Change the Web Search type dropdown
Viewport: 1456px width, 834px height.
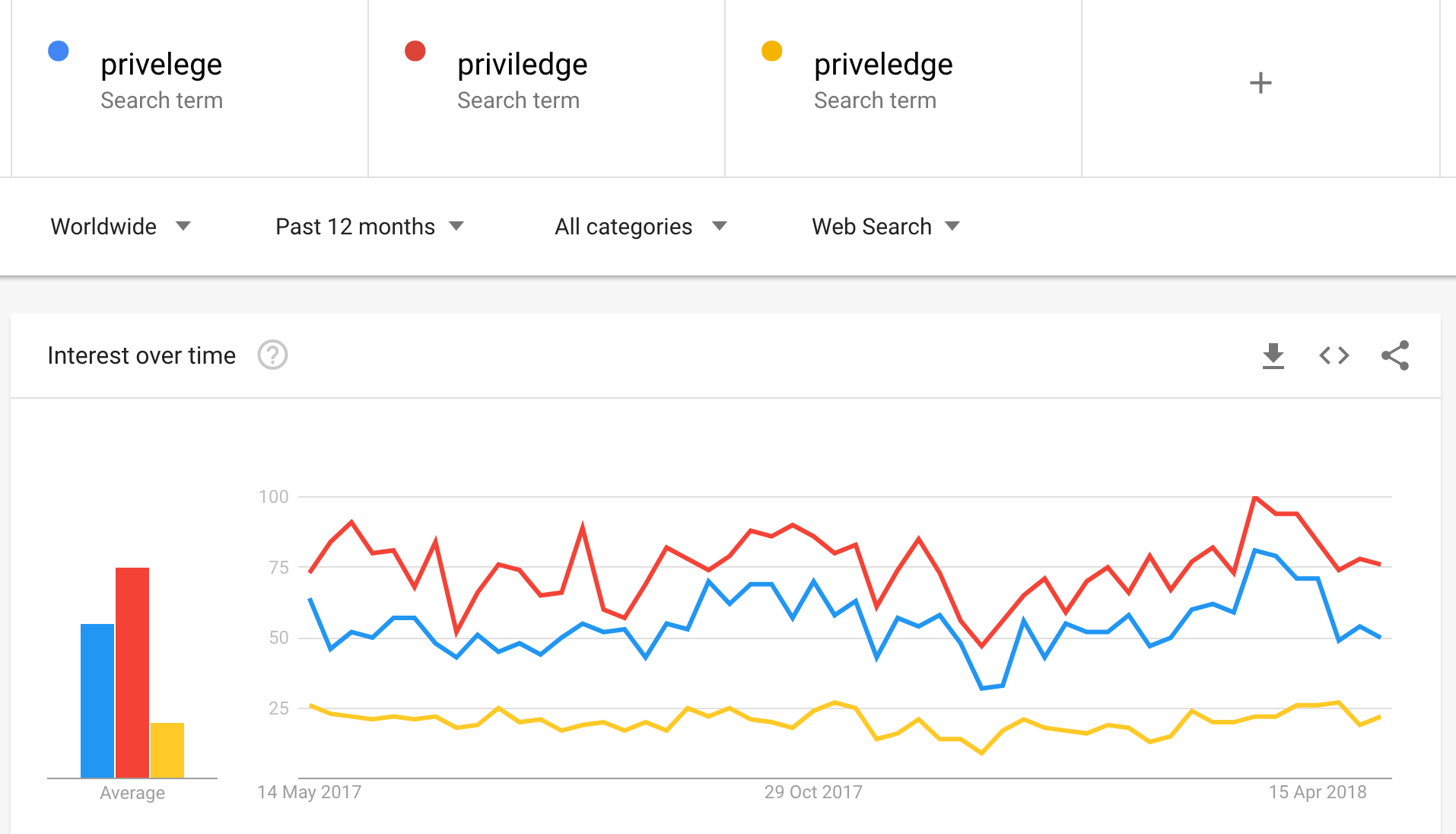pos(885,226)
